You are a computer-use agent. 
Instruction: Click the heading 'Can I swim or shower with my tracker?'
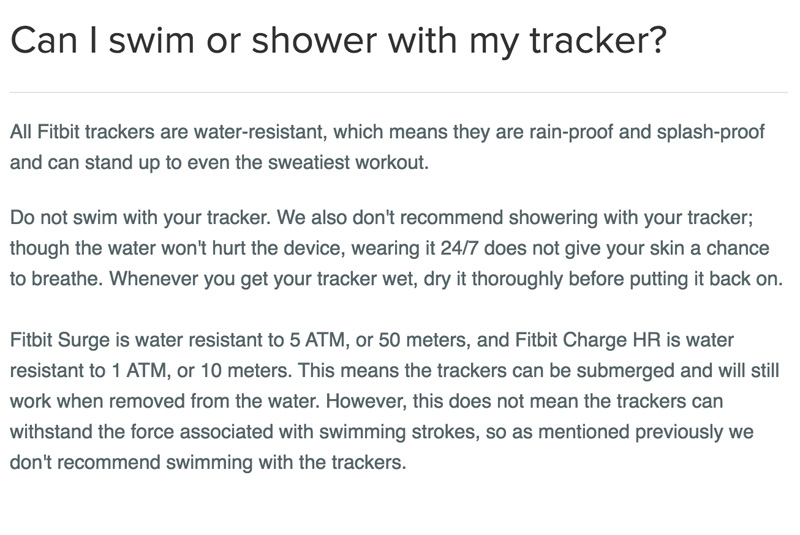coord(338,40)
